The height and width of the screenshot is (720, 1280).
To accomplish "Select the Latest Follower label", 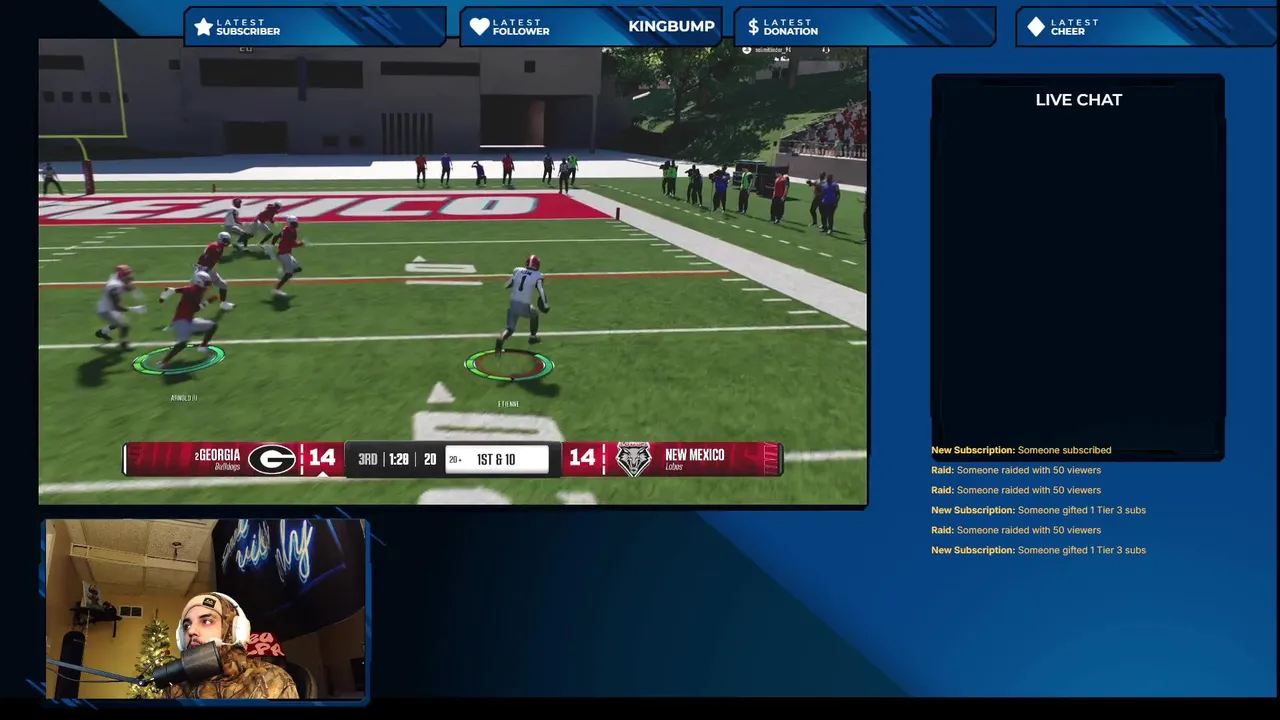I will coord(521,27).
